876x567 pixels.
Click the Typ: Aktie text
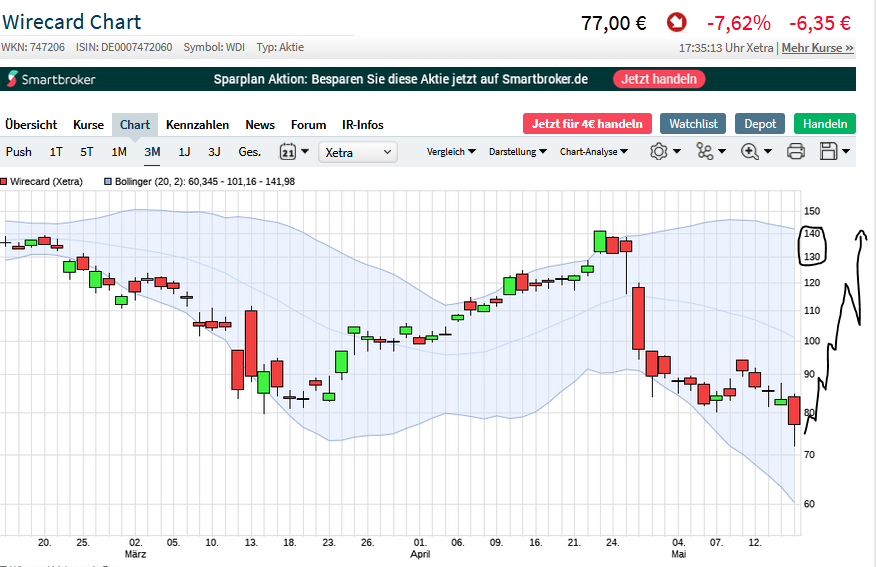[x=280, y=47]
